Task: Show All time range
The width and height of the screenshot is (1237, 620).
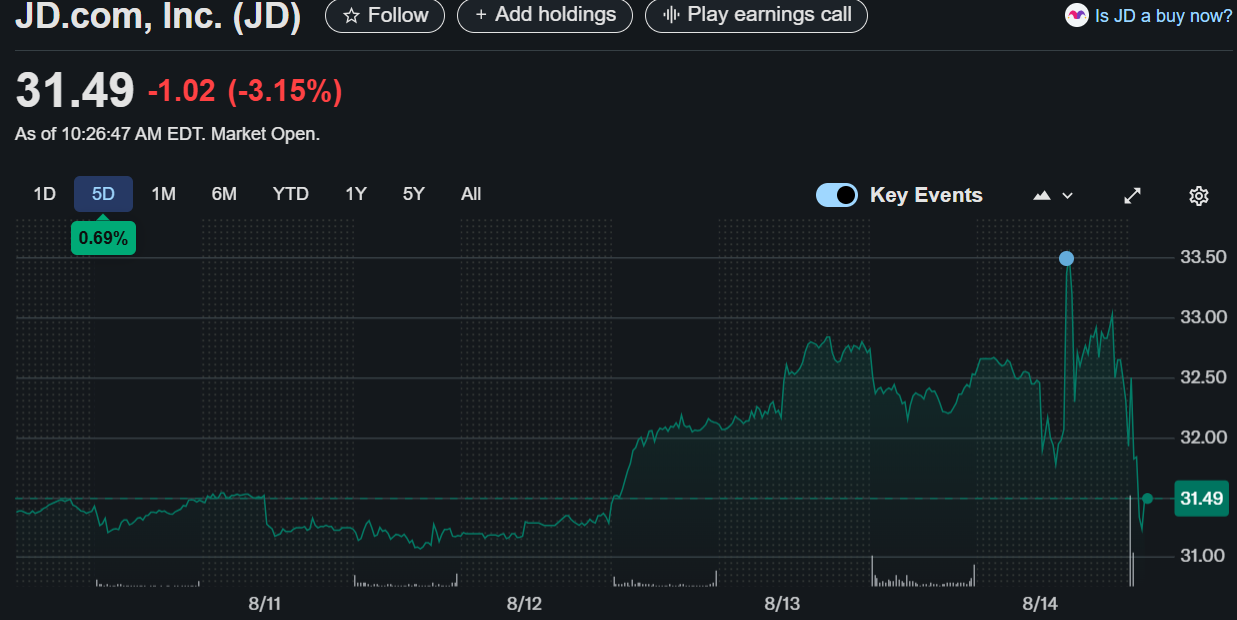Action: coord(471,194)
